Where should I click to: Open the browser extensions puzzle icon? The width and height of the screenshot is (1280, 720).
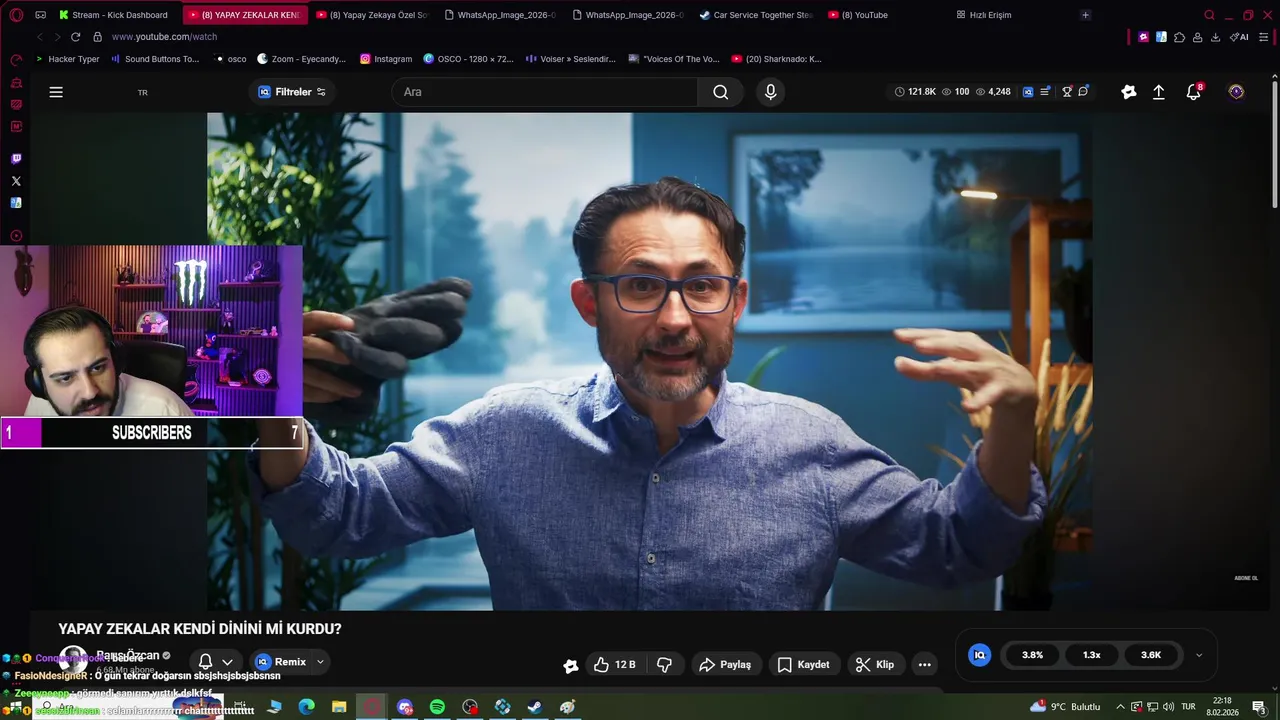tap(1179, 37)
